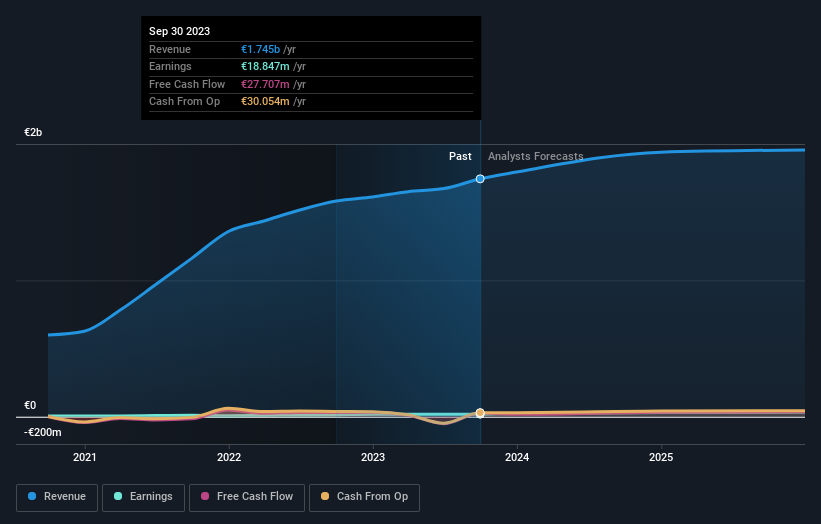Click the €1.745b revenue value in tooltip
This screenshot has width=821, height=524.
pyautogui.click(x=260, y=49)
